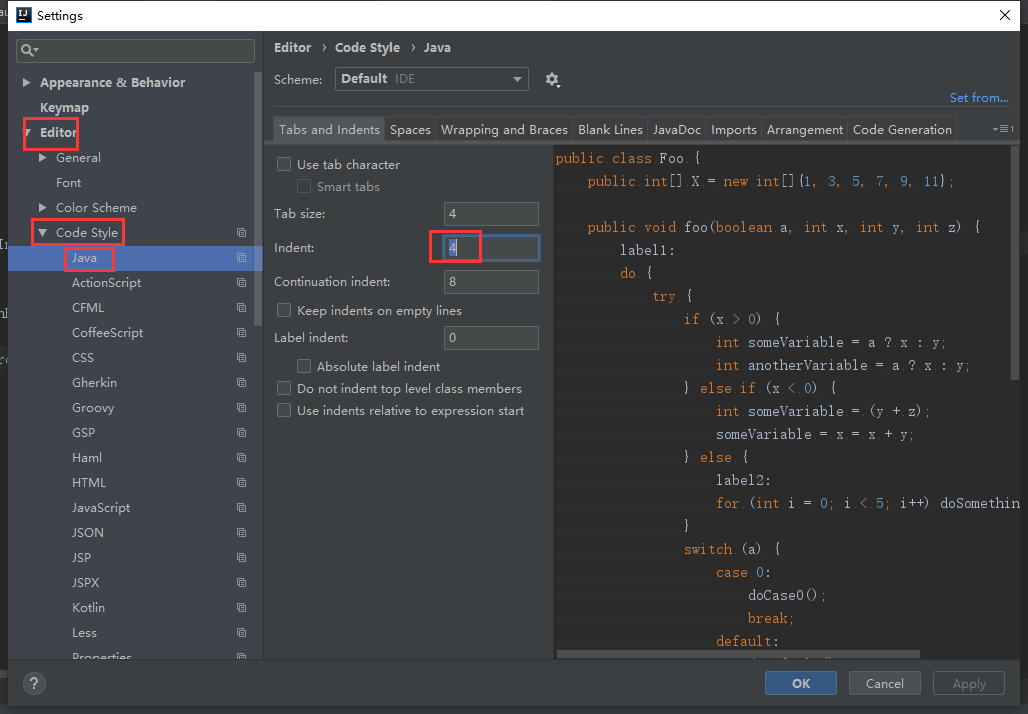Click the copy-settings icon next to Gherkin
The height and width of the screenshot is (714, 1028).
241,382
